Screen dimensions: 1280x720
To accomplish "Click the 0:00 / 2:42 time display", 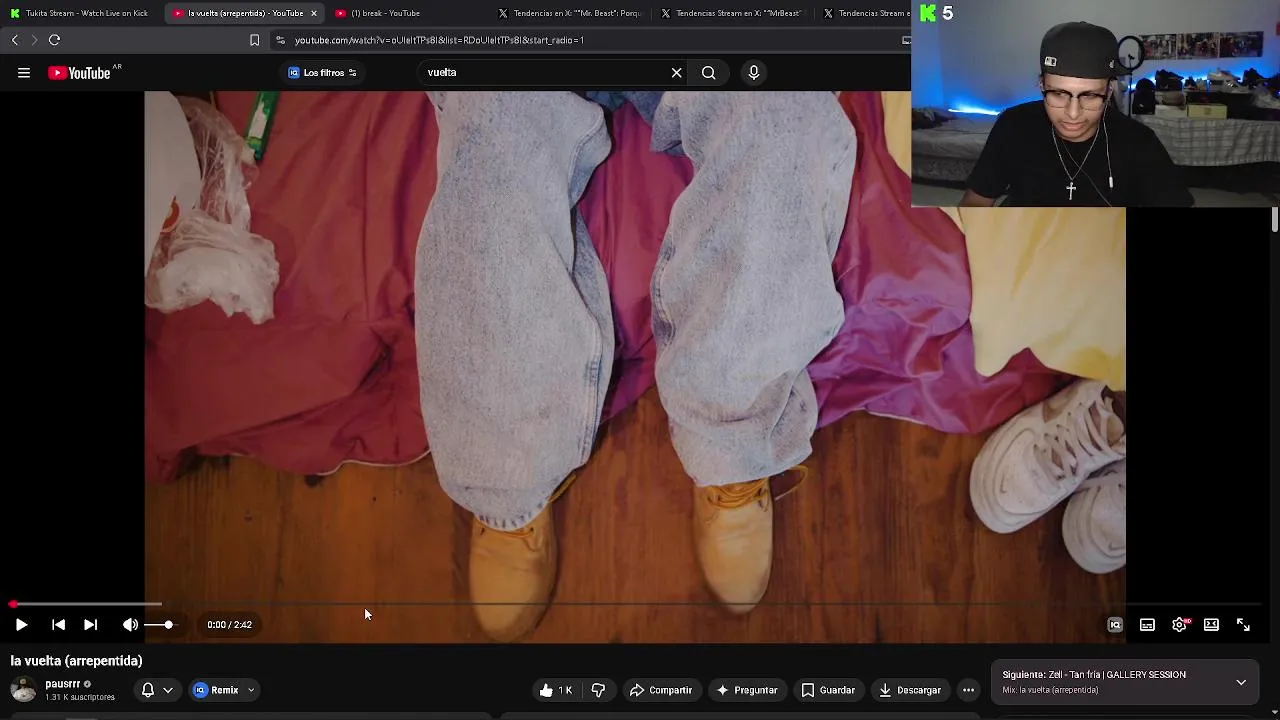I will click(229, 625).
